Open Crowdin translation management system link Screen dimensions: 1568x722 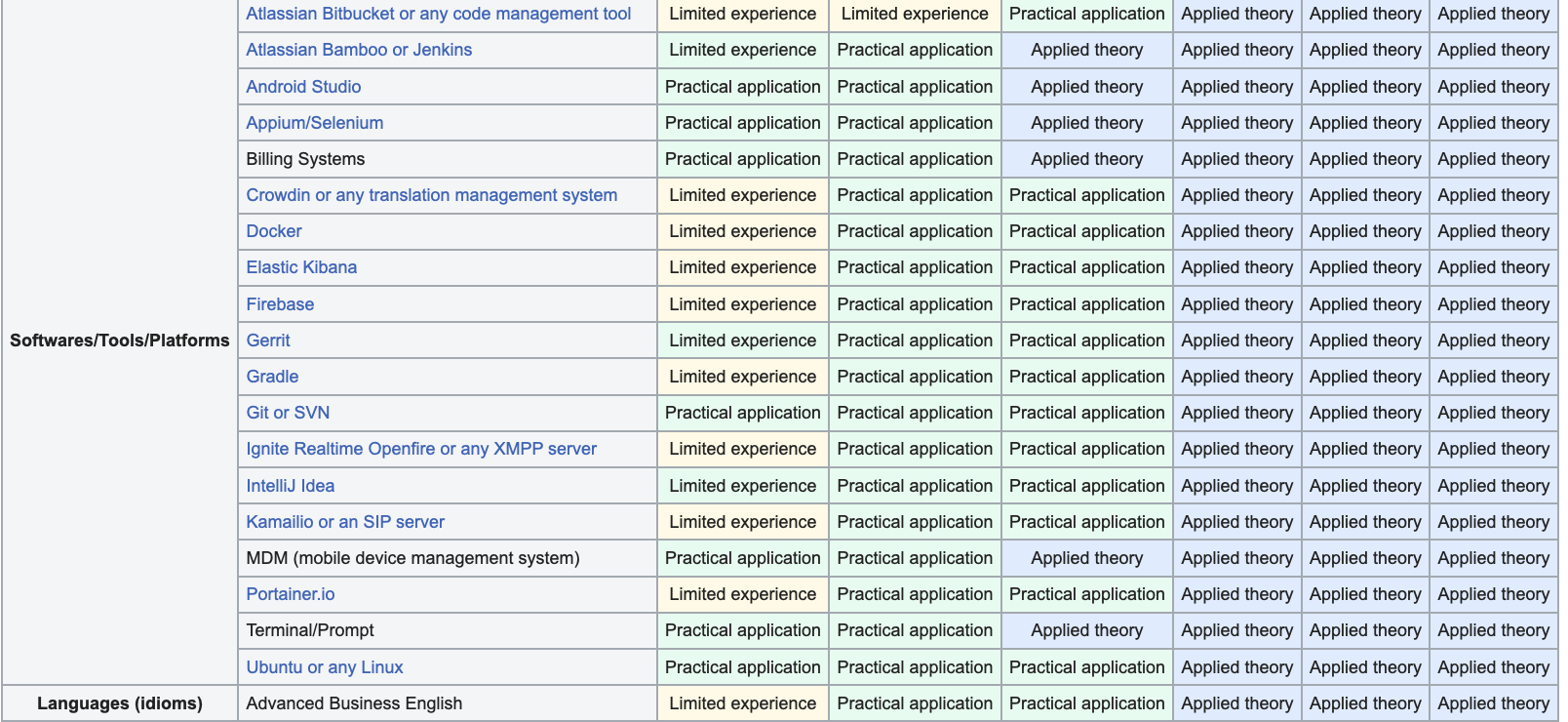(x=431, y=195)
